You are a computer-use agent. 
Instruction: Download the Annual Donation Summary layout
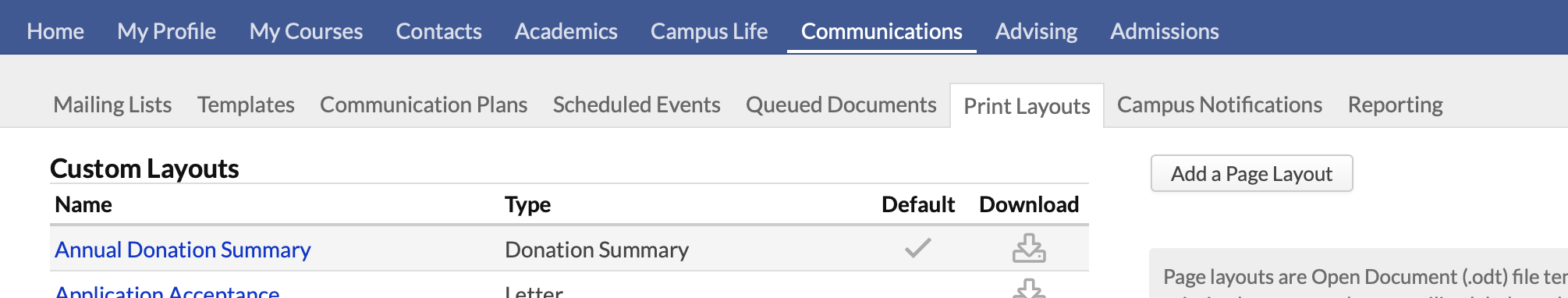coord(1029,248)
